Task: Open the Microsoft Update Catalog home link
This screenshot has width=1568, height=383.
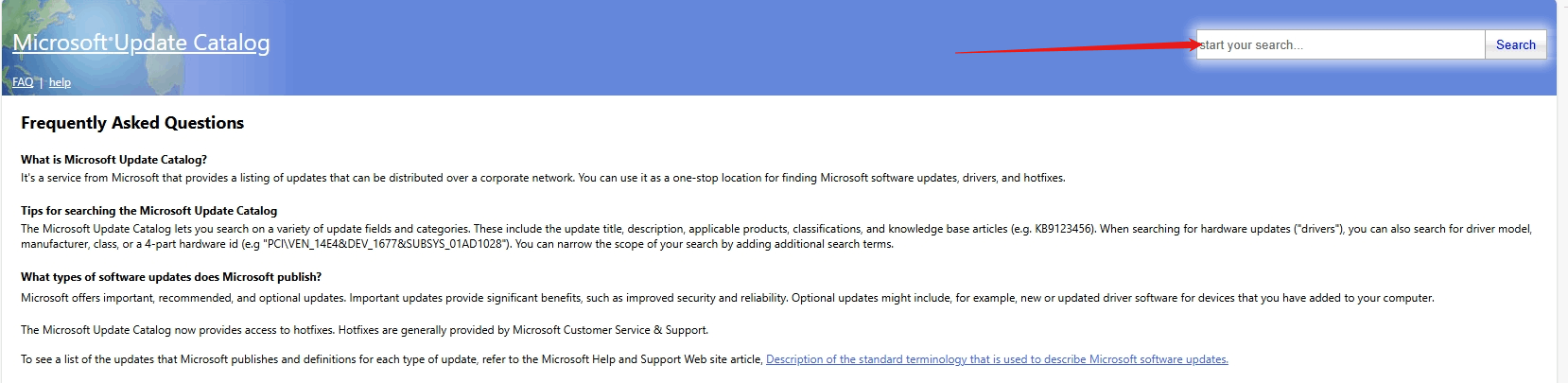Action: pos(141,43)
